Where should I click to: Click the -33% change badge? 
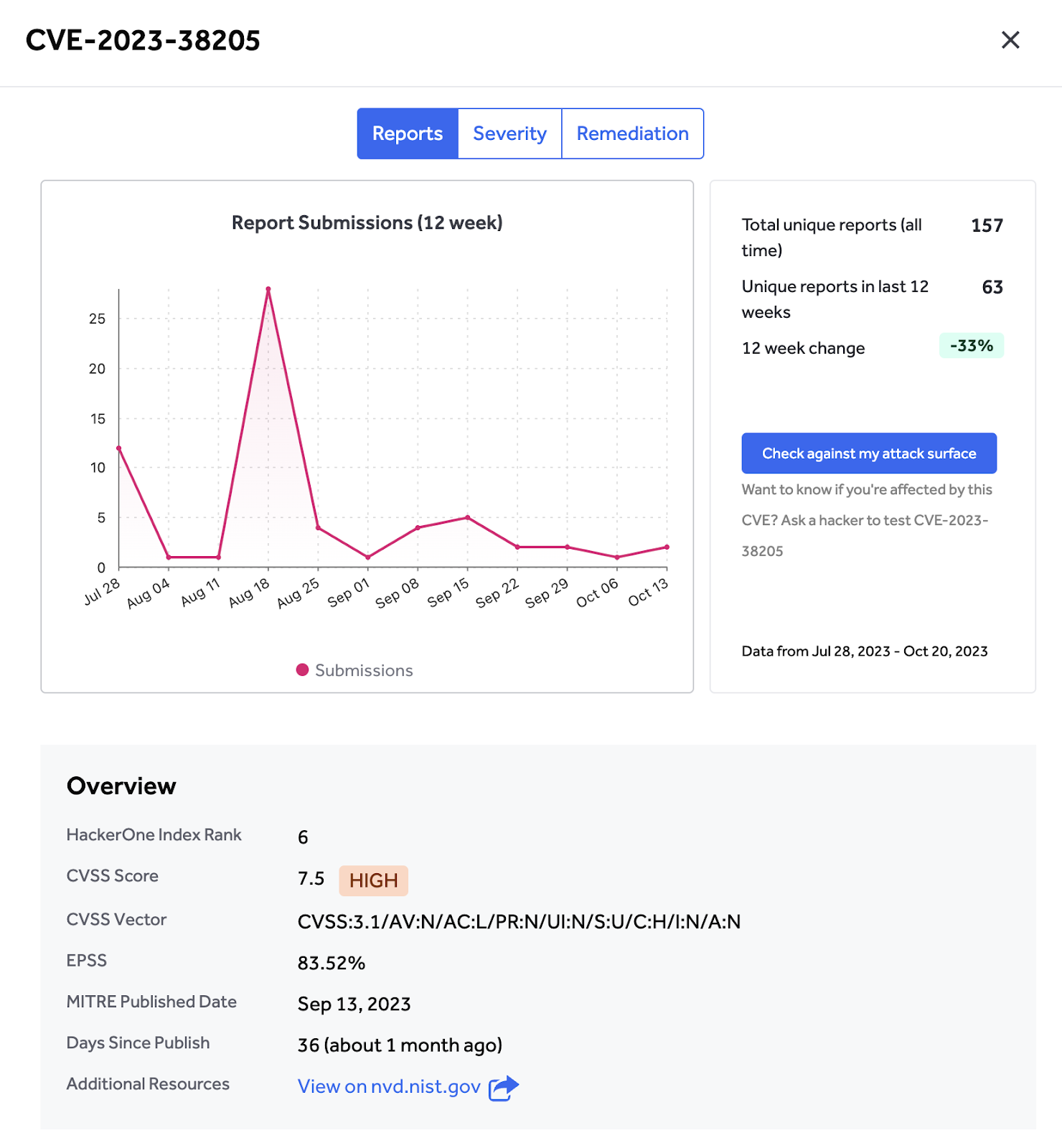coord(971,346)
